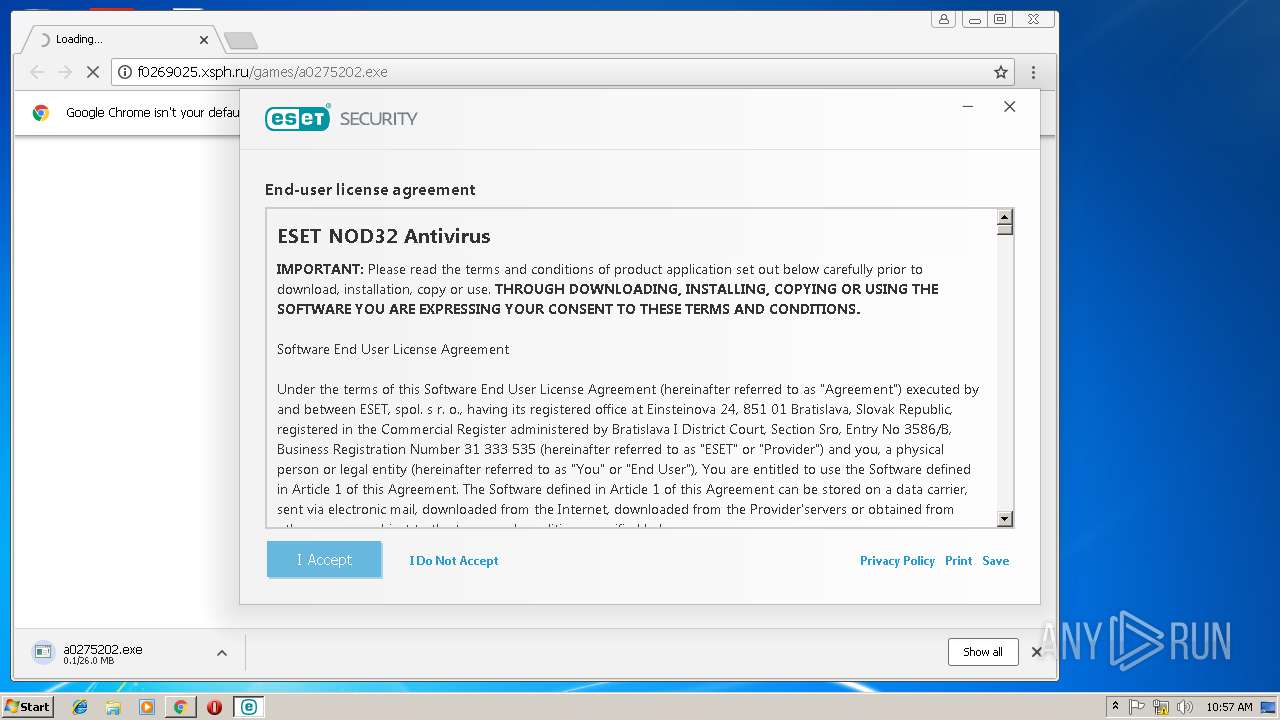
Task: Click the network tray icon
Action: pyautogui.click(x=1161, y=707)
